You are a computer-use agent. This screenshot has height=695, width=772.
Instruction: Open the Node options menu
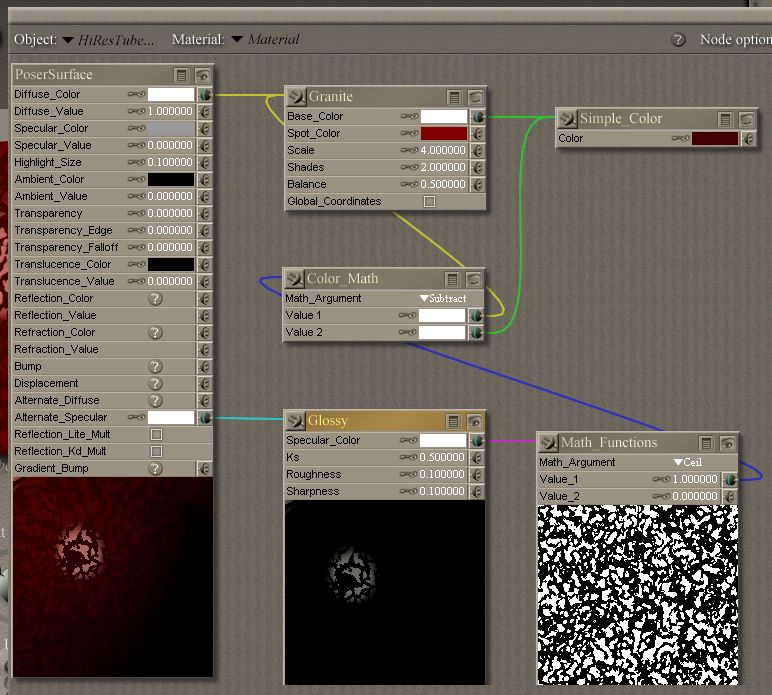coord(735,40)
